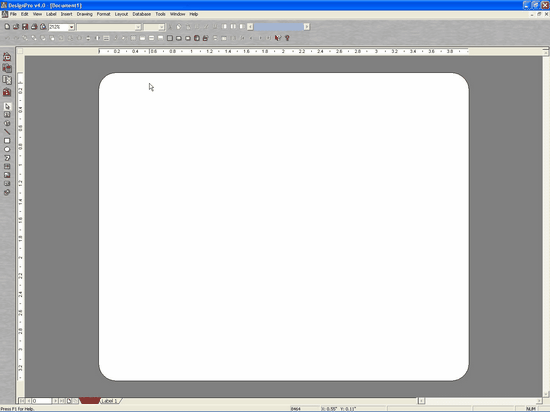Click the red question mark help icon
Screen dimensions: 550x412
287,38
